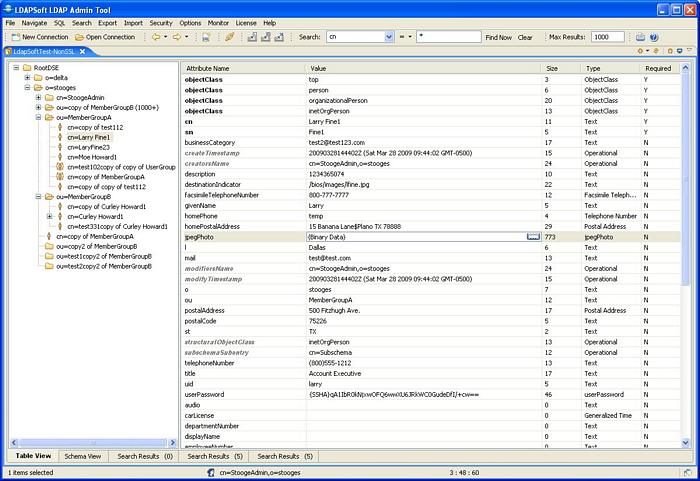Collapse the ou=MemberGroupA tree node
Viewport: 700px width, 481px height.
pyautogui.click(x=37, y=118)
